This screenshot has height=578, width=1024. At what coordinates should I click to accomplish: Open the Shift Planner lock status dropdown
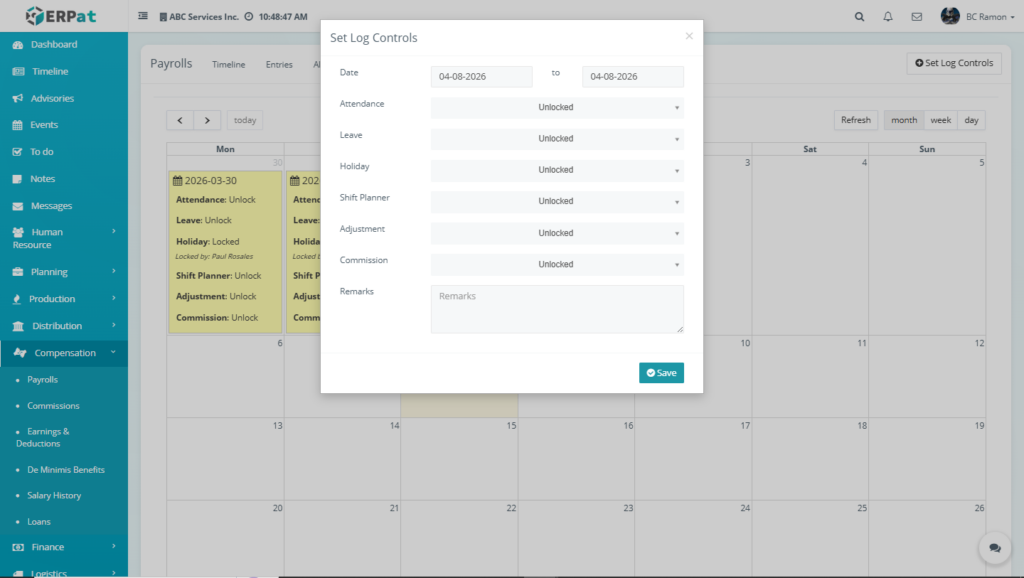click(x=557, y=201)
